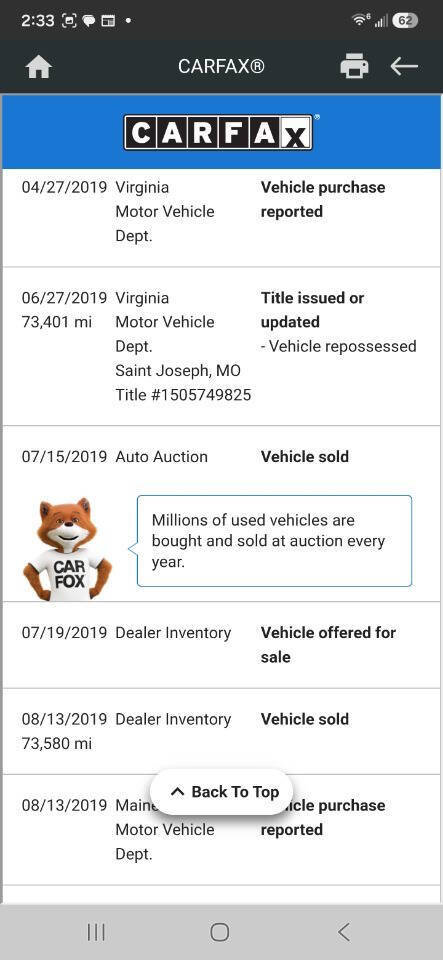Tap the CARFAX logo banner
Image resolution: width=443 pixels, height=960 pixels.
(219, 132)
